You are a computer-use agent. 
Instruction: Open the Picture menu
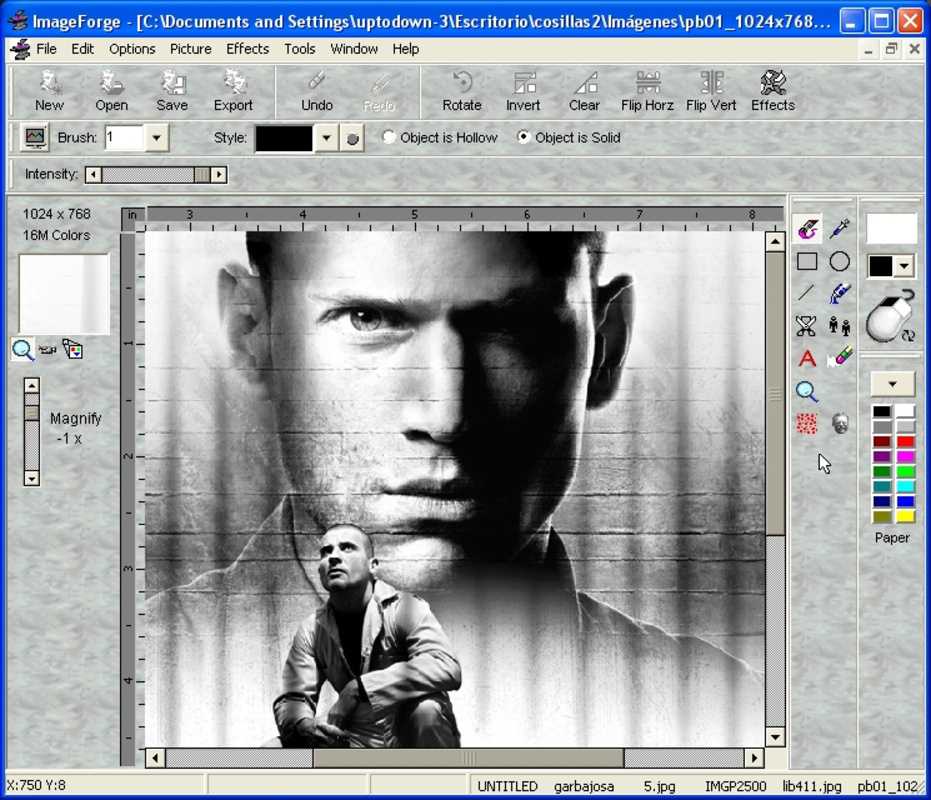tap(191, 49)
